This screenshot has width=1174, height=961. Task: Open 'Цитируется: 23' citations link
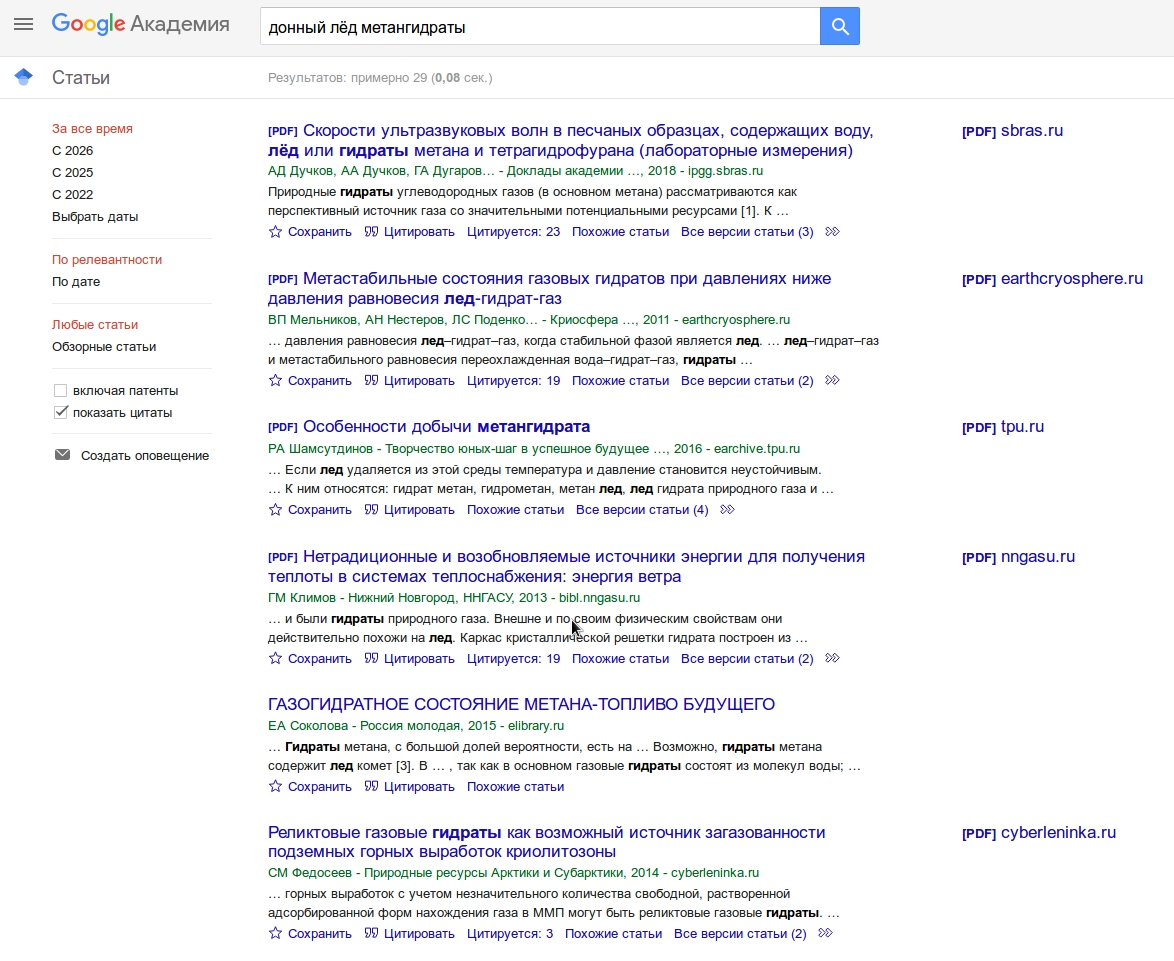[513, 232]
